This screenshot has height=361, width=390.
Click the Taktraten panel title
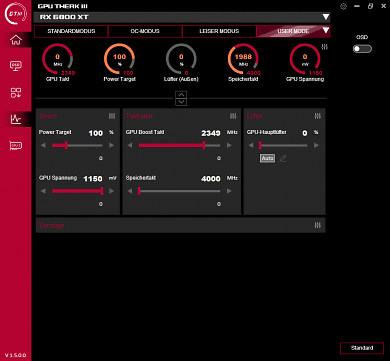[139, 116]
